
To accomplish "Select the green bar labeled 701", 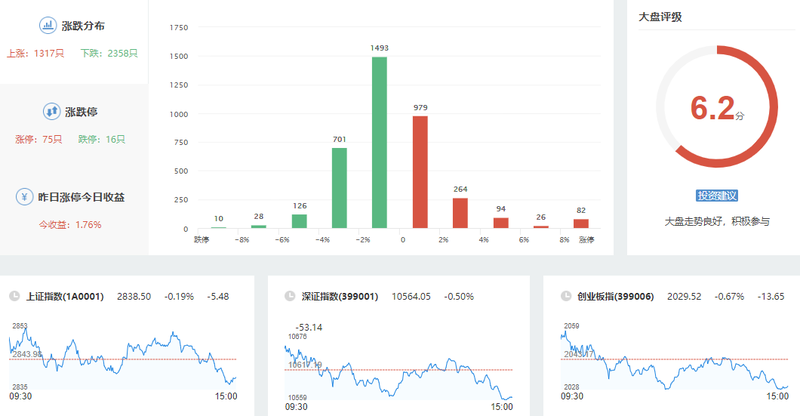I will 339,188.
